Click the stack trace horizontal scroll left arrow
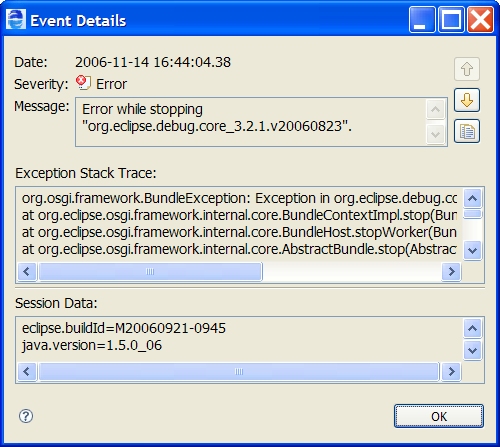The image size is (500, 447). pyautogui.click(x=27, y=272)
